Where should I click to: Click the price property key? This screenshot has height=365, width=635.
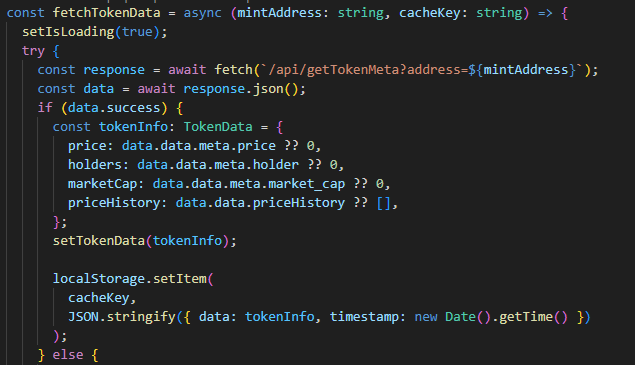(87, 146)
